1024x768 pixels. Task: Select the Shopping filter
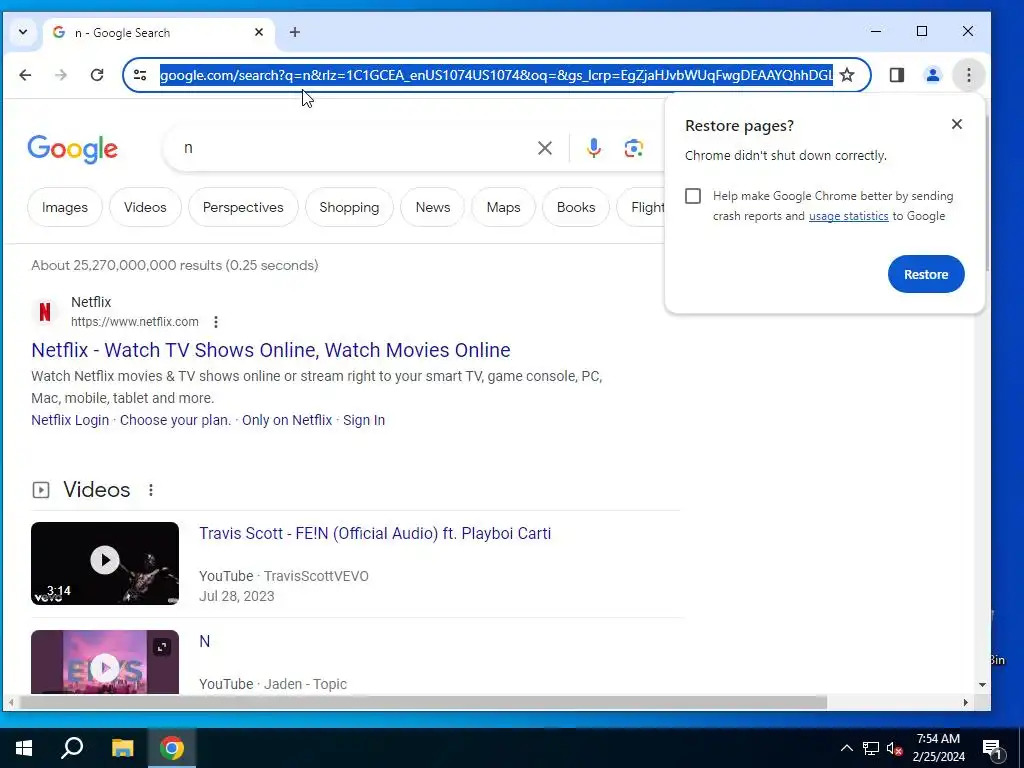coord(349,207)
